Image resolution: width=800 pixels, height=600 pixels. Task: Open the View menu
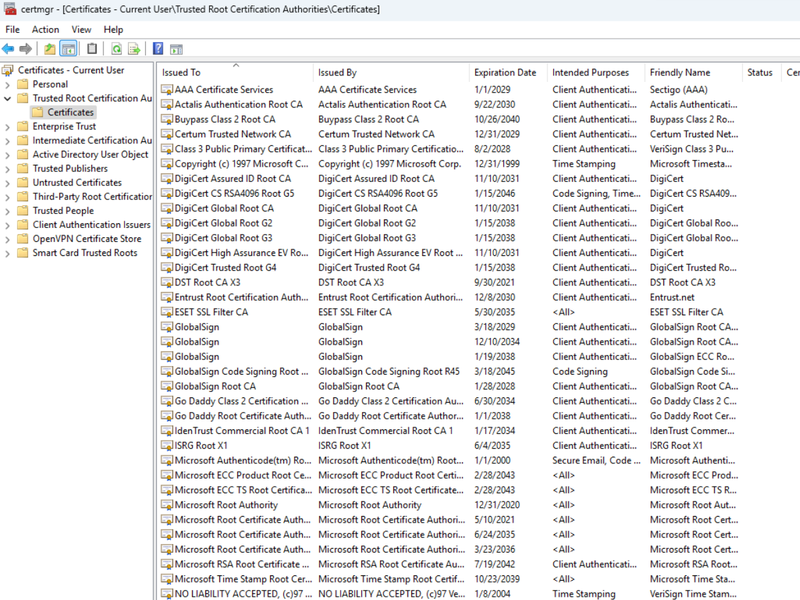(81, 30)
